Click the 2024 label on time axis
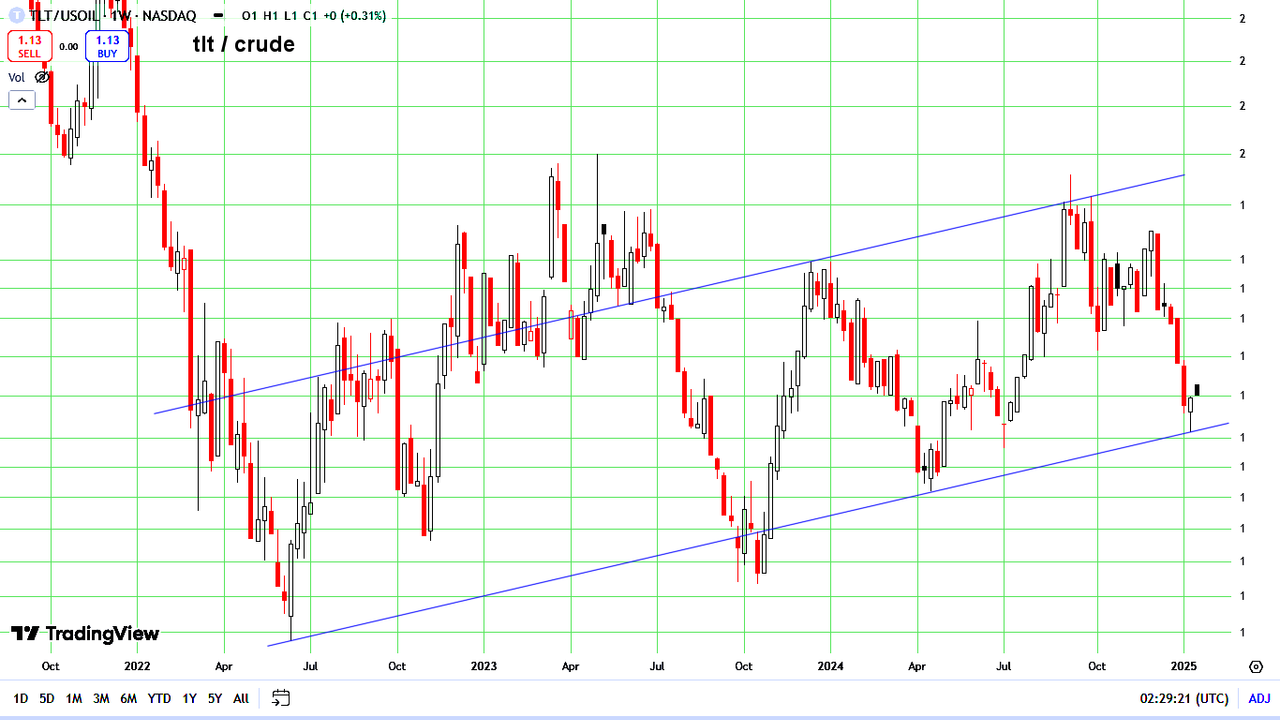 [x=830, y=665]
